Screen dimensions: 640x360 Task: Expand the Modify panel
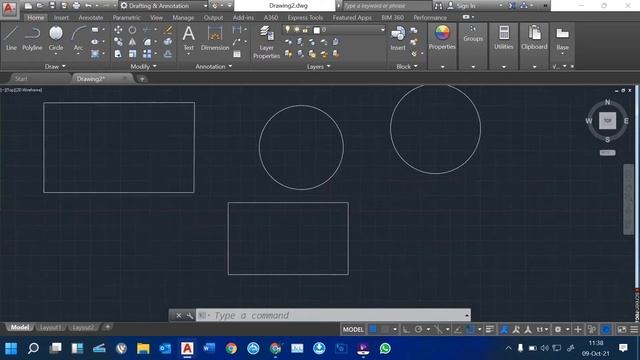pos(143,66)
